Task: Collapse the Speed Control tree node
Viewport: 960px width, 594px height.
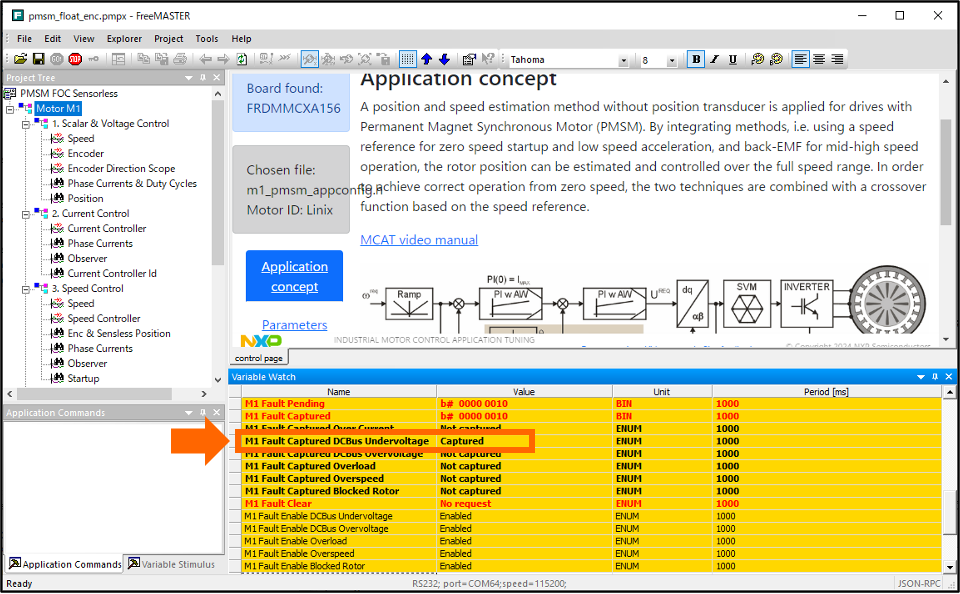Action: (x=26, y=289)
